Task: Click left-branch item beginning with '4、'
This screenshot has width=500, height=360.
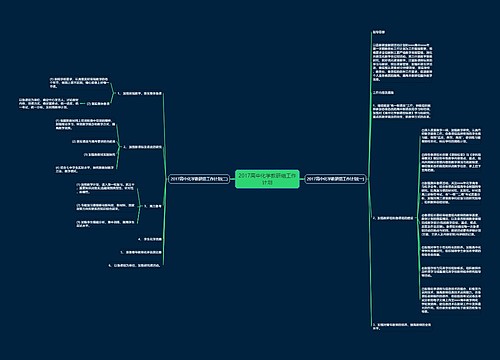Action: [150, 239]
